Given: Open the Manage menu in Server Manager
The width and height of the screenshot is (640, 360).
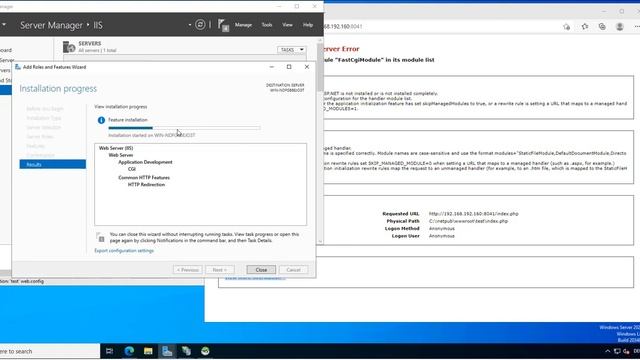Looking at the screenshot, I should click(243, 25).
